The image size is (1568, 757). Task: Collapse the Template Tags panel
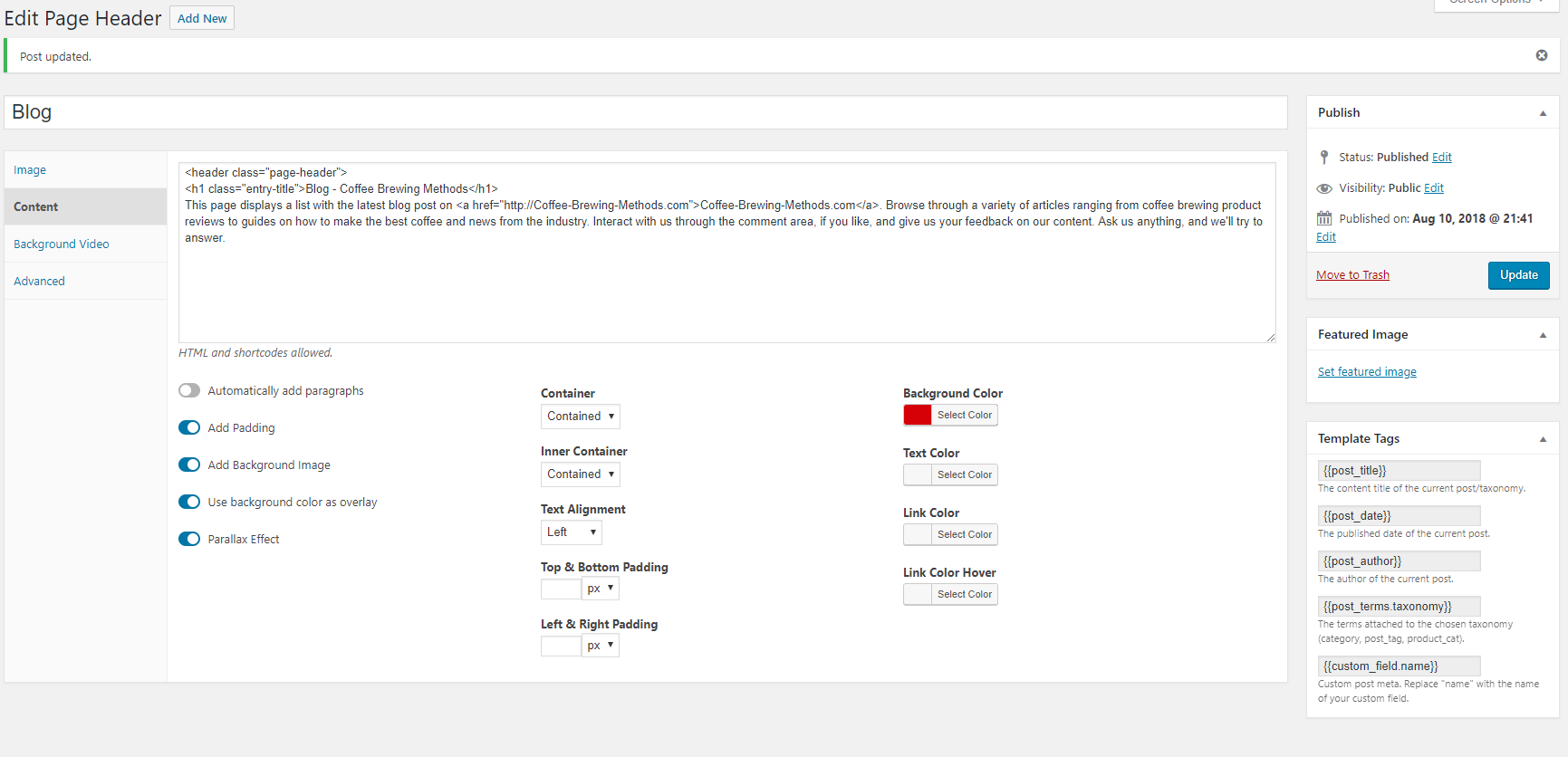click(x=1543, y=439)
